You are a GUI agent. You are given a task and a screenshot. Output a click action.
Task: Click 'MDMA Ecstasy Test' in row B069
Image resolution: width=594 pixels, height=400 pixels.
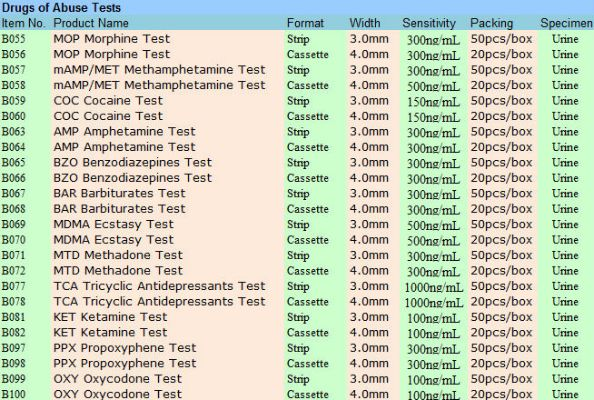coord(113,224)
